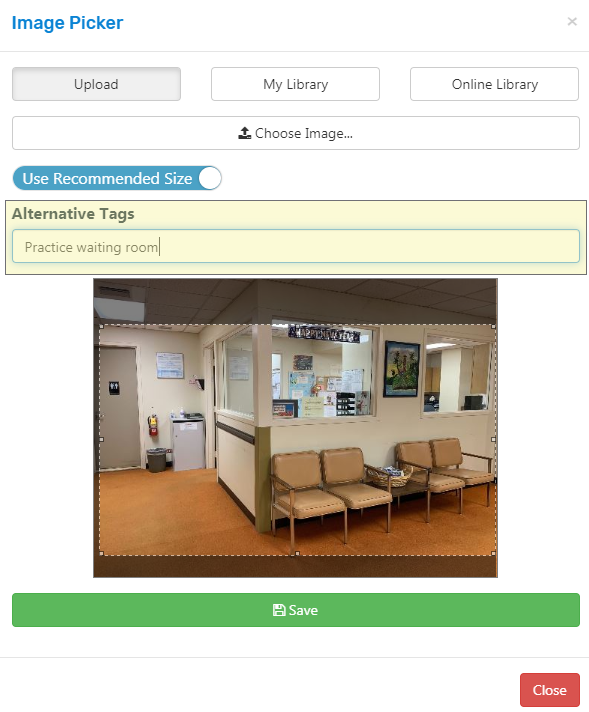Image resolution: width=589 pixels, height=712 pixels.
Task: Toggle the Use Recommended Size switch
Action: pyautogui.click(x=117, y=178)
